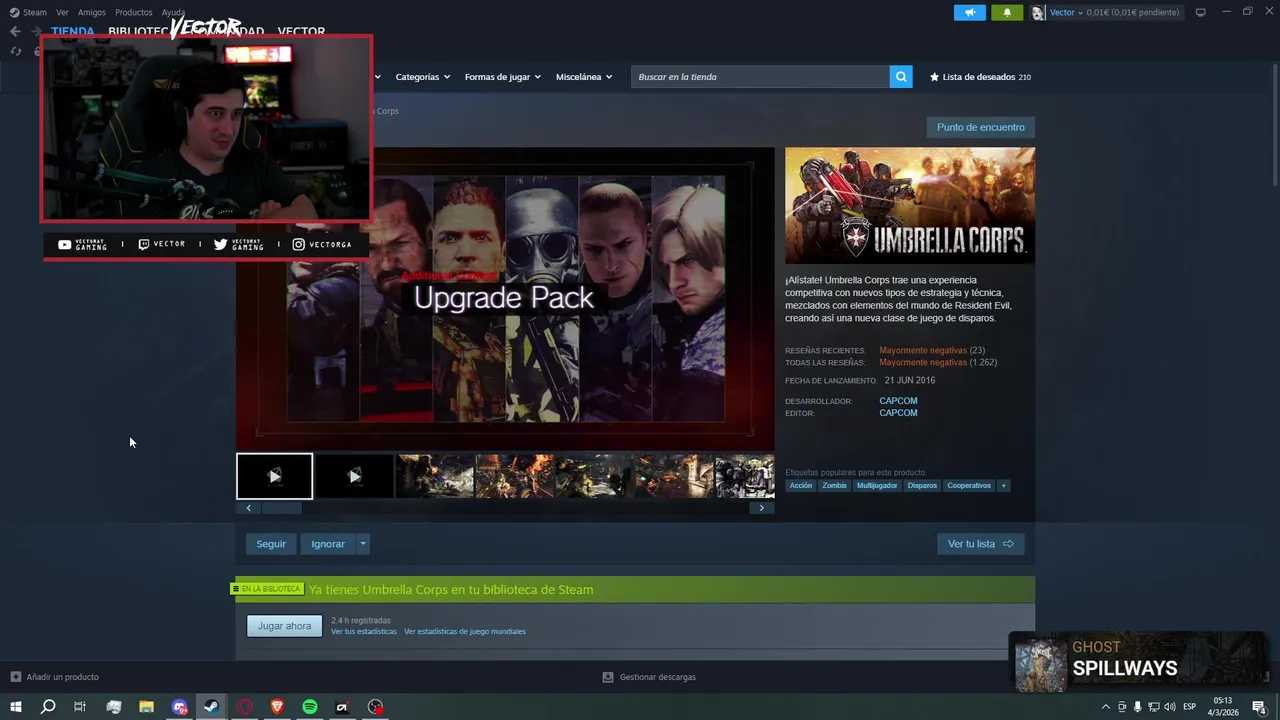Switch to the TIENDA tab

(x=73, y=31)
